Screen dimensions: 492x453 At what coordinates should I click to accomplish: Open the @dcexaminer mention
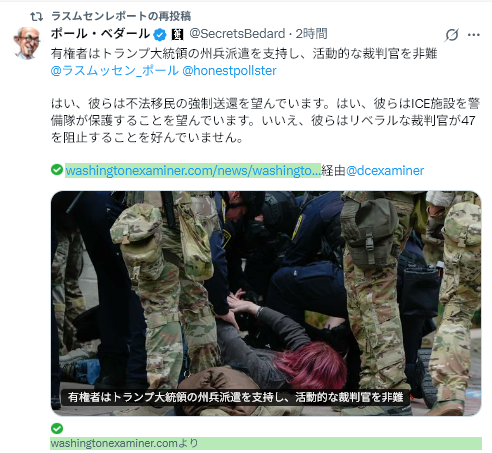pyautogui.click(x=385, y=171)
